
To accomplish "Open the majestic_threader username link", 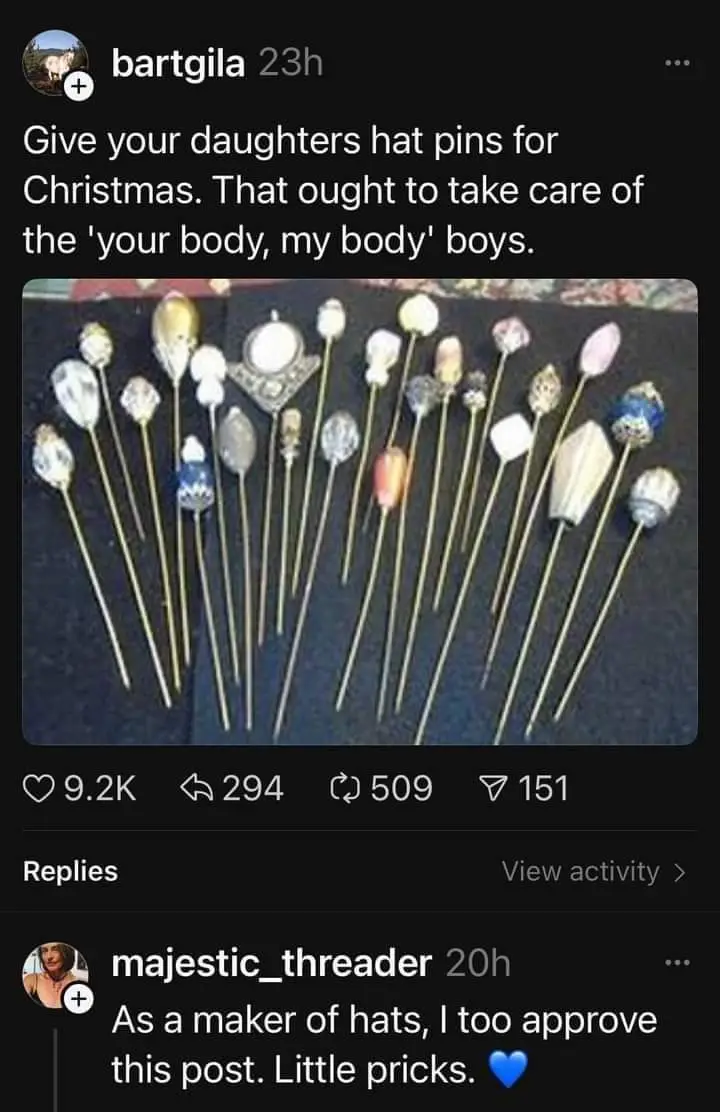I will pos(272,964).
